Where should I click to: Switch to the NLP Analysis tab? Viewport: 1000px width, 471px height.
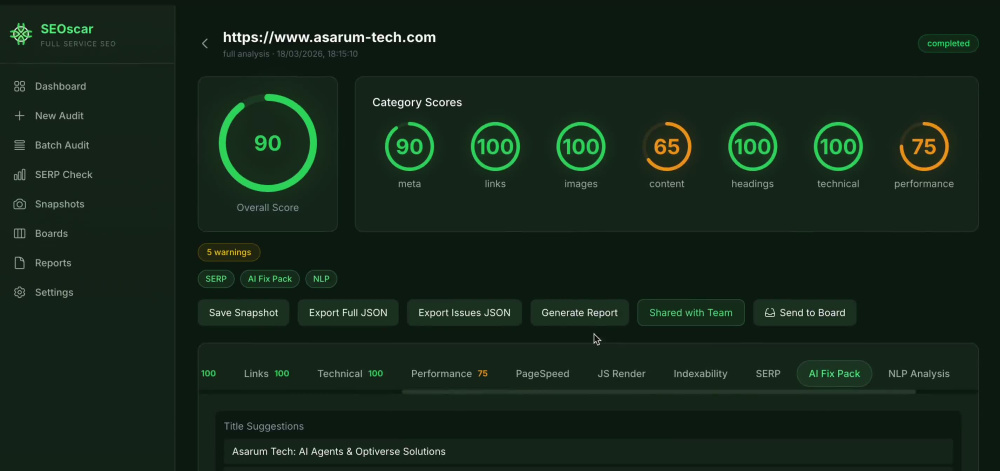[x=919, y=373]
